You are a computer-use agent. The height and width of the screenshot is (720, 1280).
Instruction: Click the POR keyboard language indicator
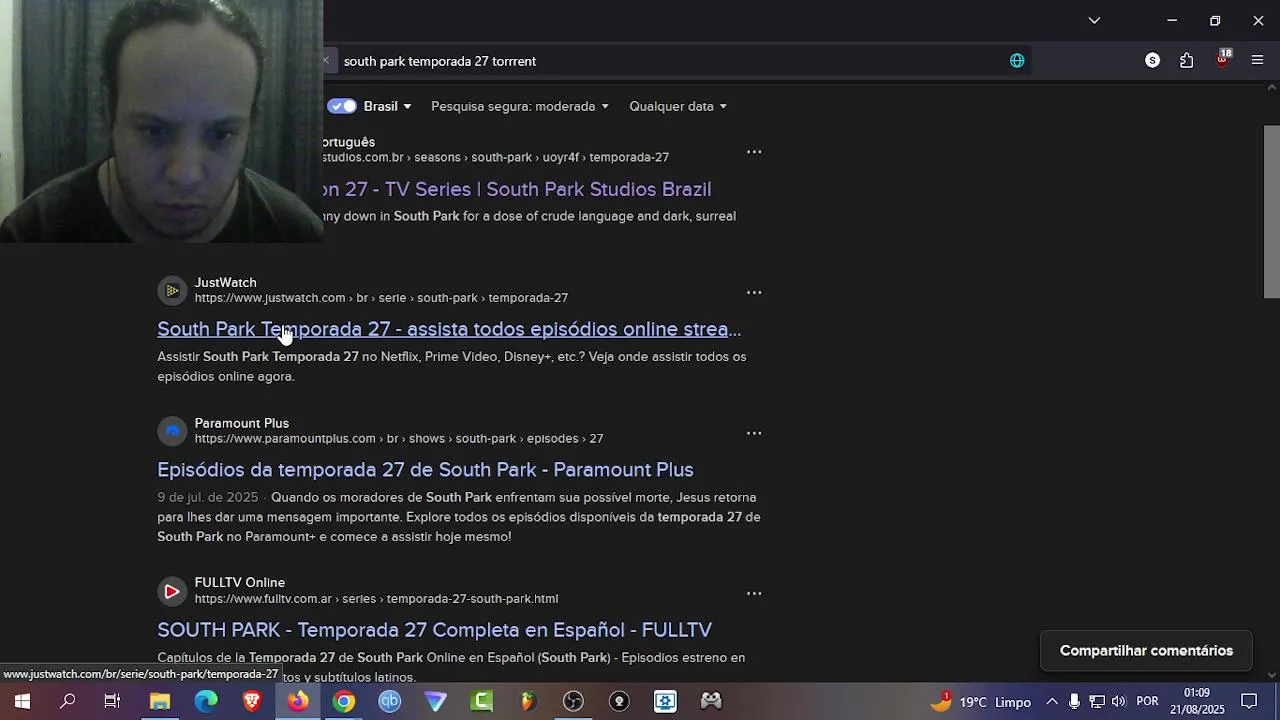(1147, 702)
